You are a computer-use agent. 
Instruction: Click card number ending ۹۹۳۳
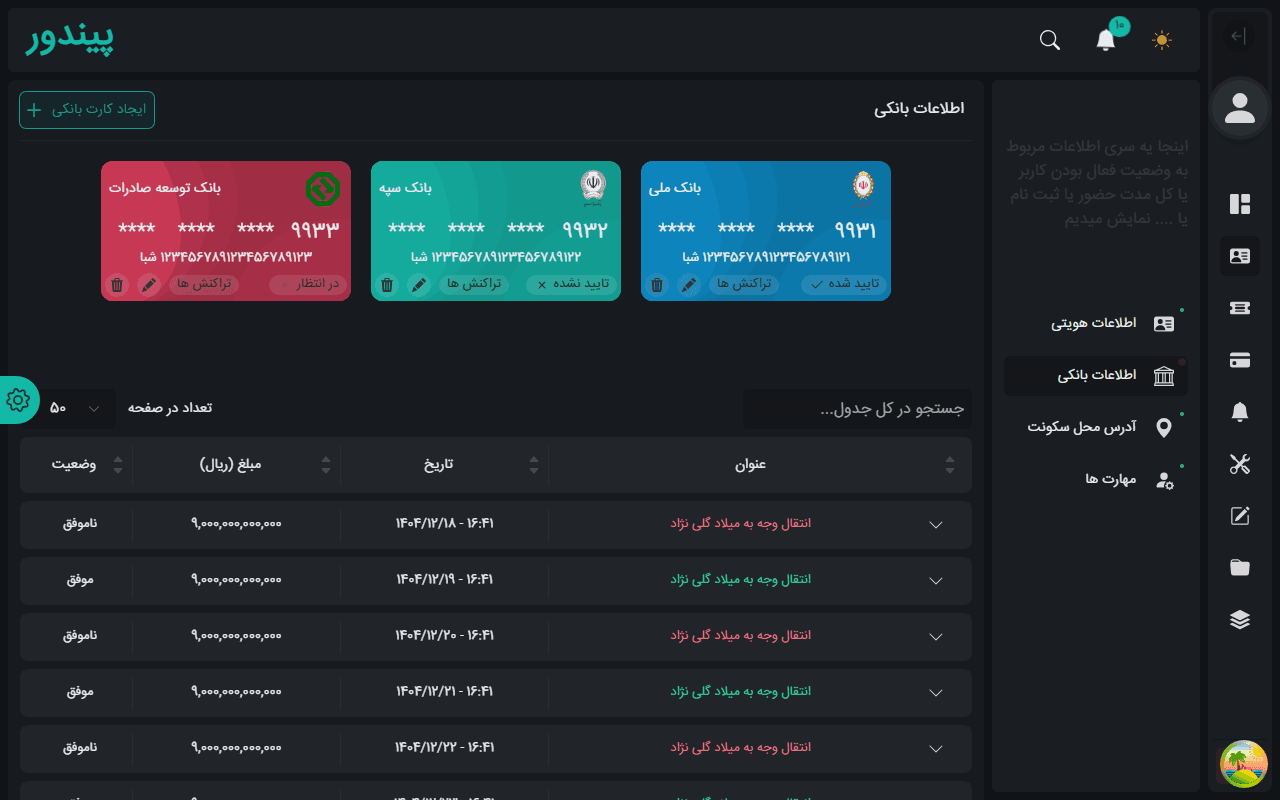[x=227, y=229]
